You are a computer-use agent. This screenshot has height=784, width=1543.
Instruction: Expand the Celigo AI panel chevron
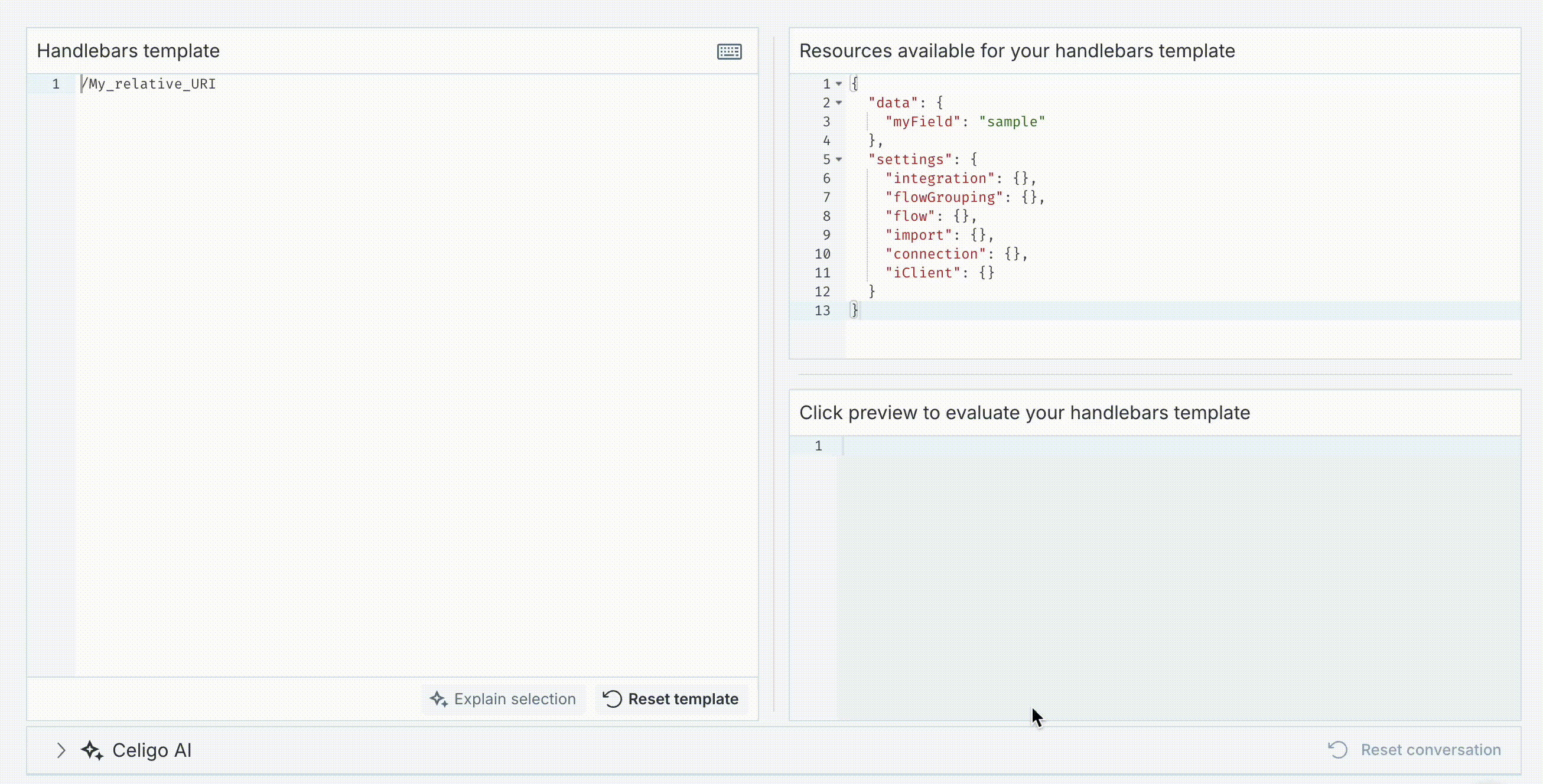tap(60, 750)
